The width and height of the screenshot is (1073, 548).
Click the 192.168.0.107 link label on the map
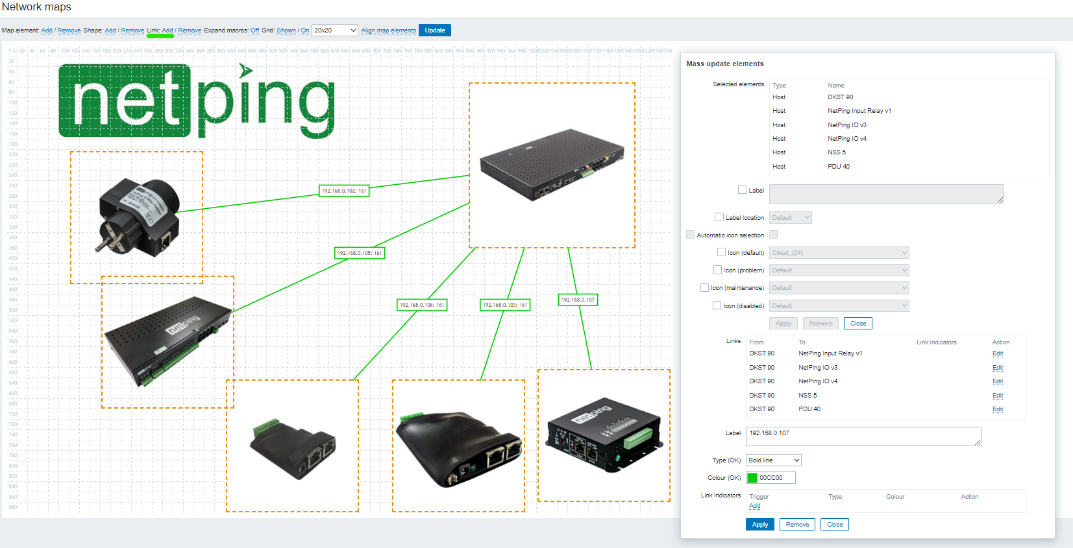577,299
